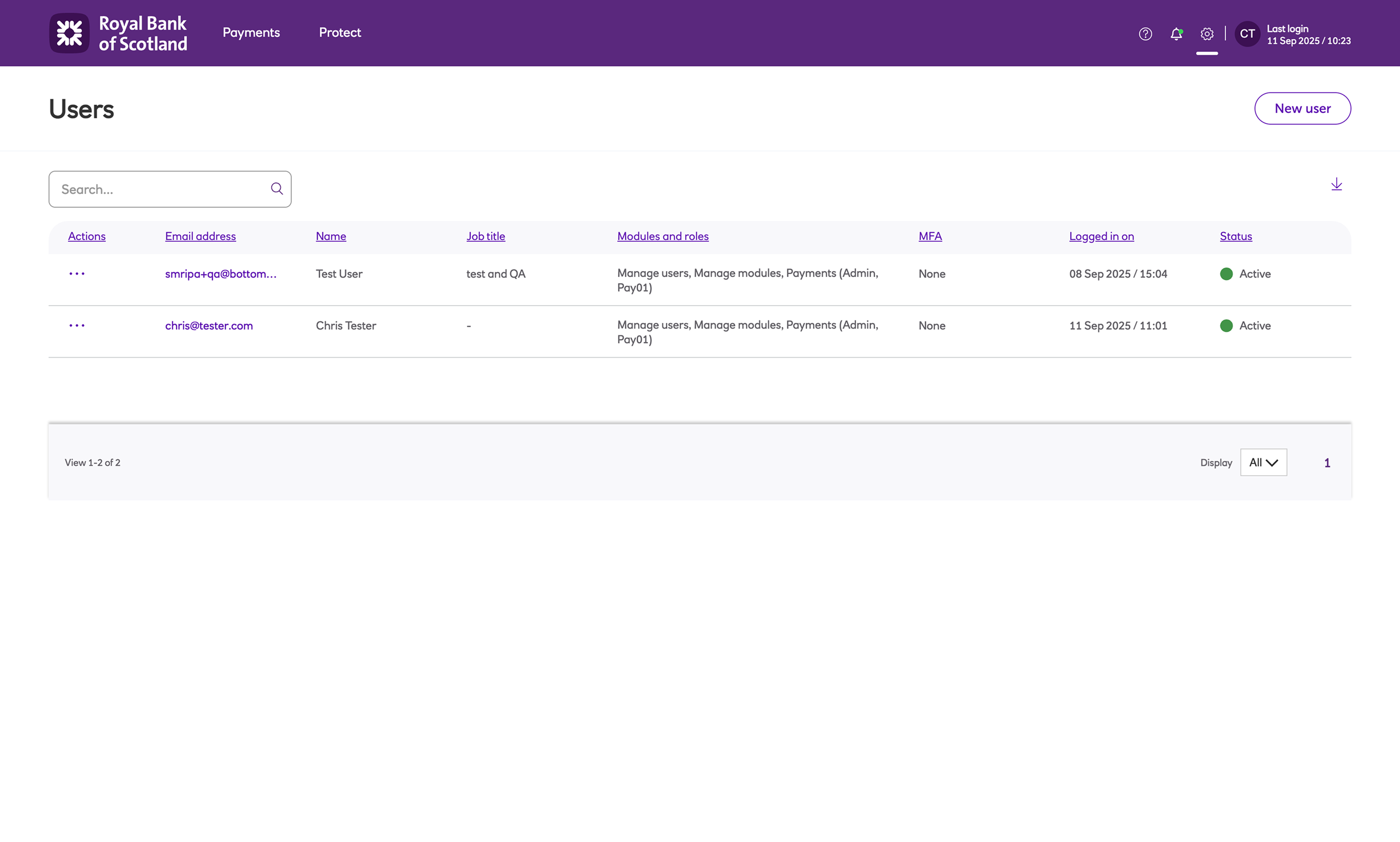
Task: Click the search magnifier icon
Action: 277,189
